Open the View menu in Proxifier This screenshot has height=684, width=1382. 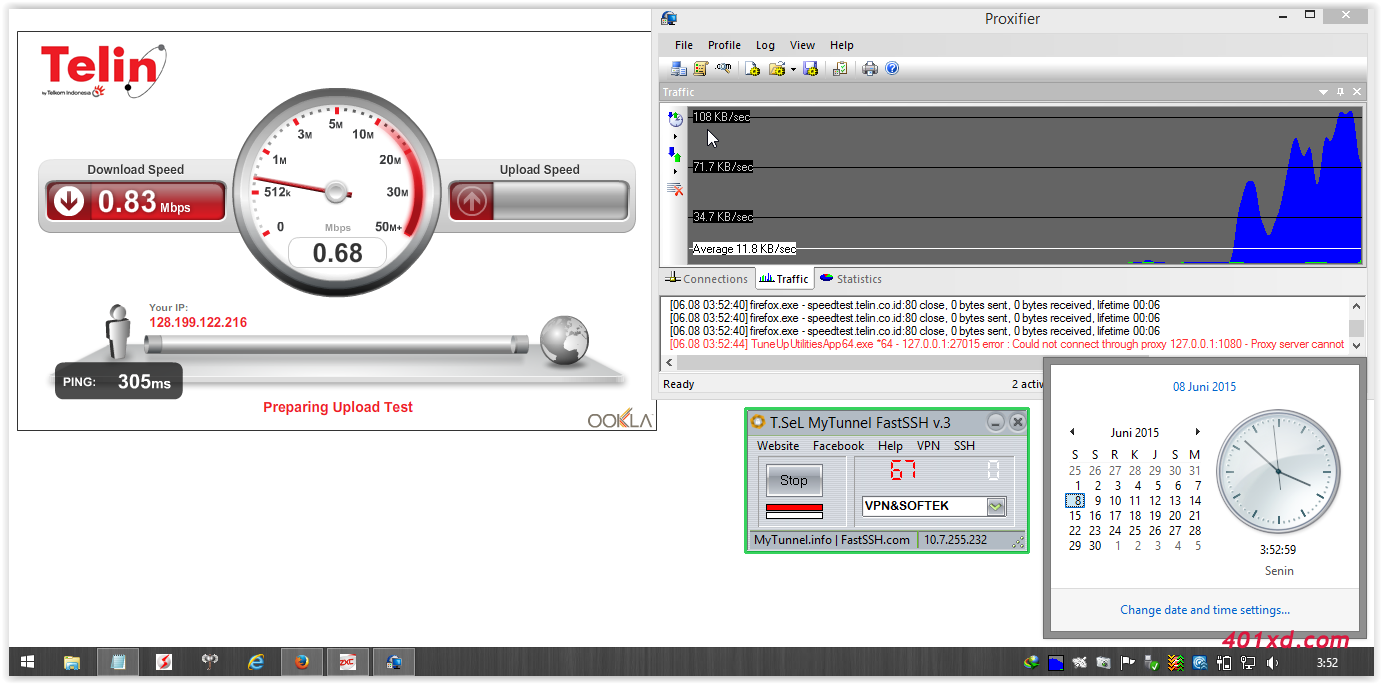click(803, 45)
